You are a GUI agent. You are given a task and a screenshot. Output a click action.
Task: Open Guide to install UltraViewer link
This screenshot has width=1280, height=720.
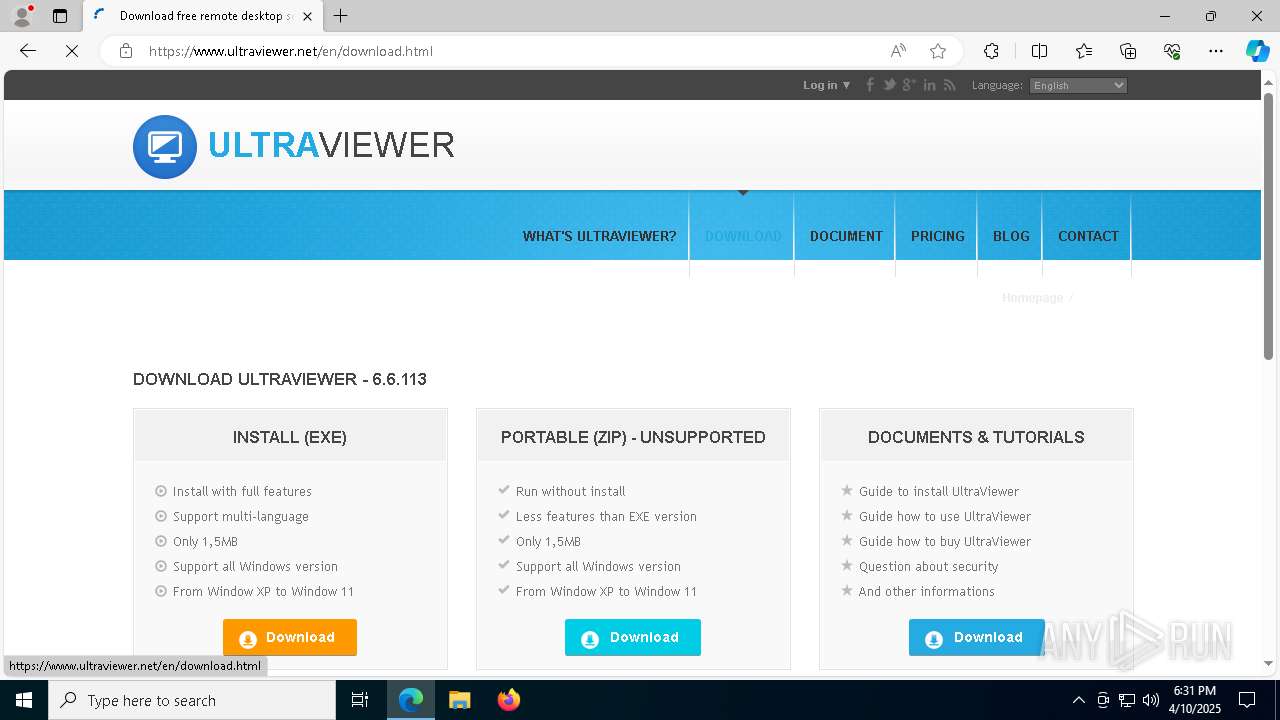coord(939,491)
